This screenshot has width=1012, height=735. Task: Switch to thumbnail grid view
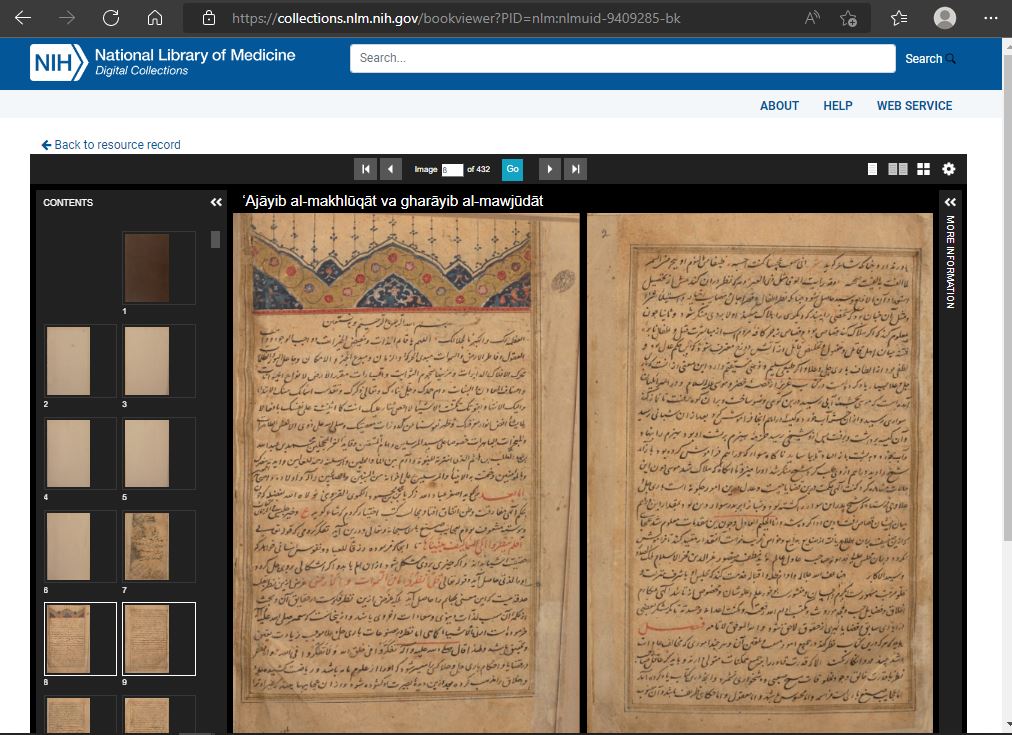[x=924, y=169]
